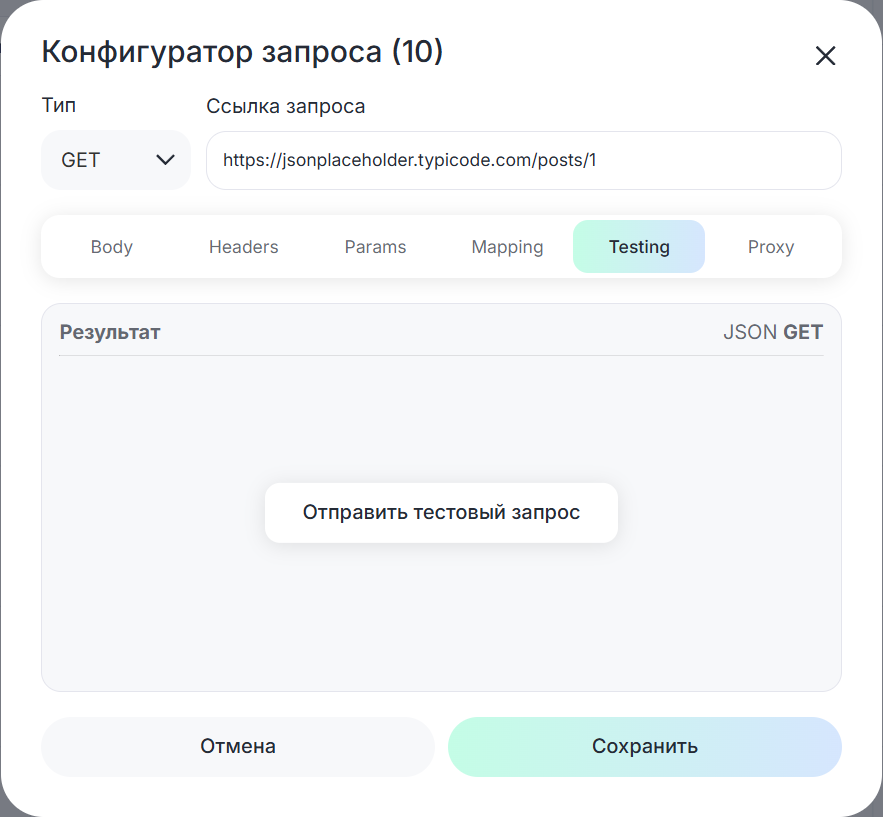Click the Тип field label
This screenshot has height=817, width=883.
point(58,106)
